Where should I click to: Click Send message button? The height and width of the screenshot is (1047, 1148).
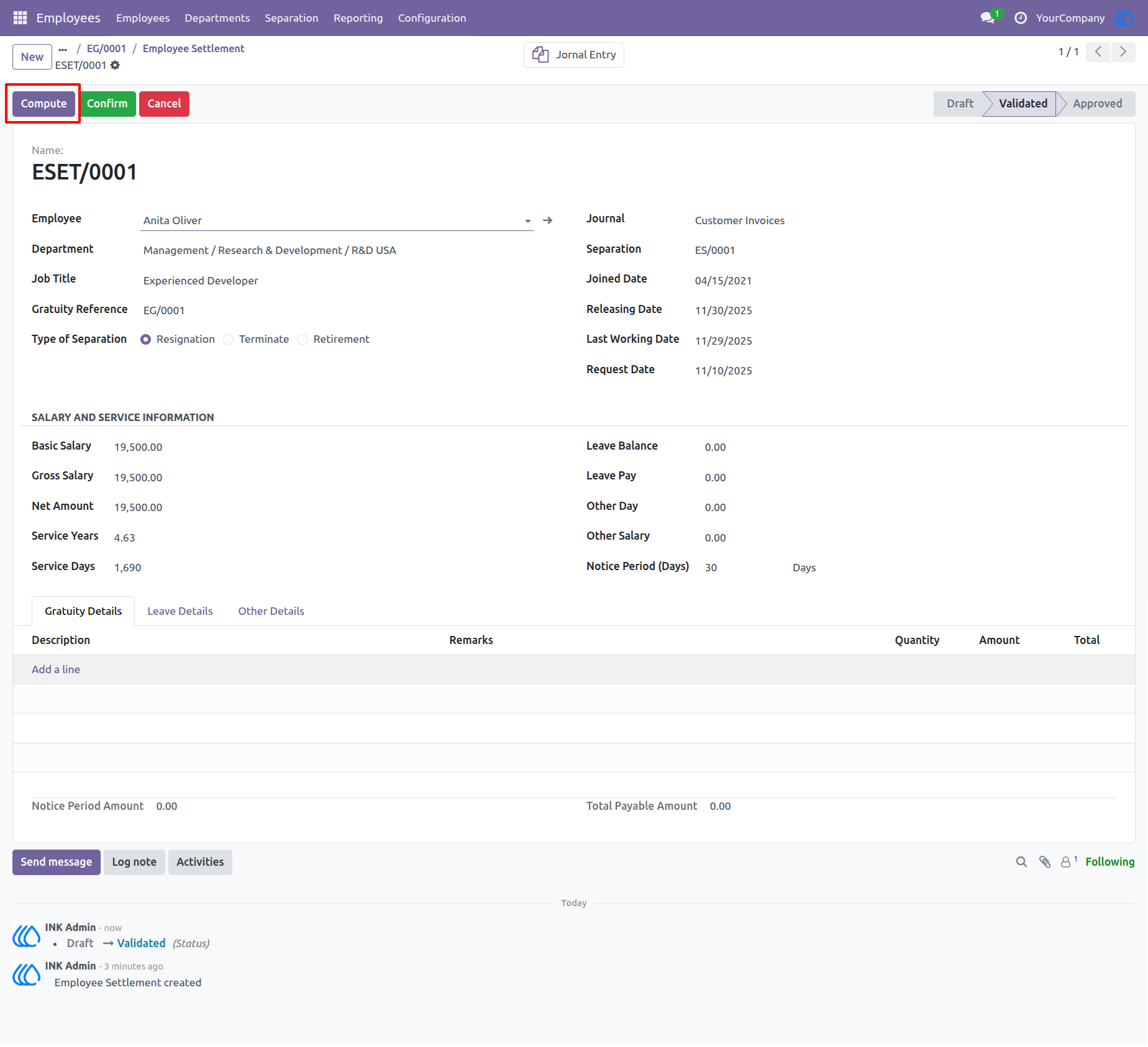(x=57, y=863)
